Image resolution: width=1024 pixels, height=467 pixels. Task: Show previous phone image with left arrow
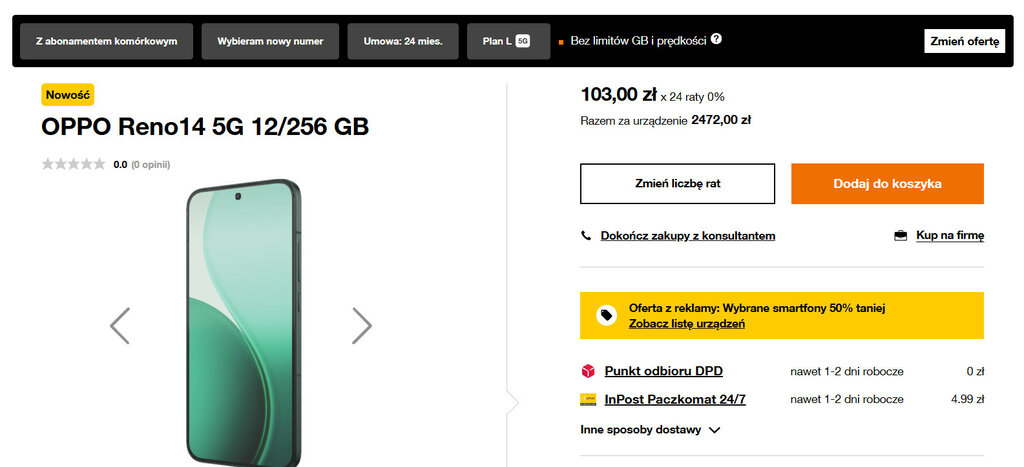pos(120,325)
